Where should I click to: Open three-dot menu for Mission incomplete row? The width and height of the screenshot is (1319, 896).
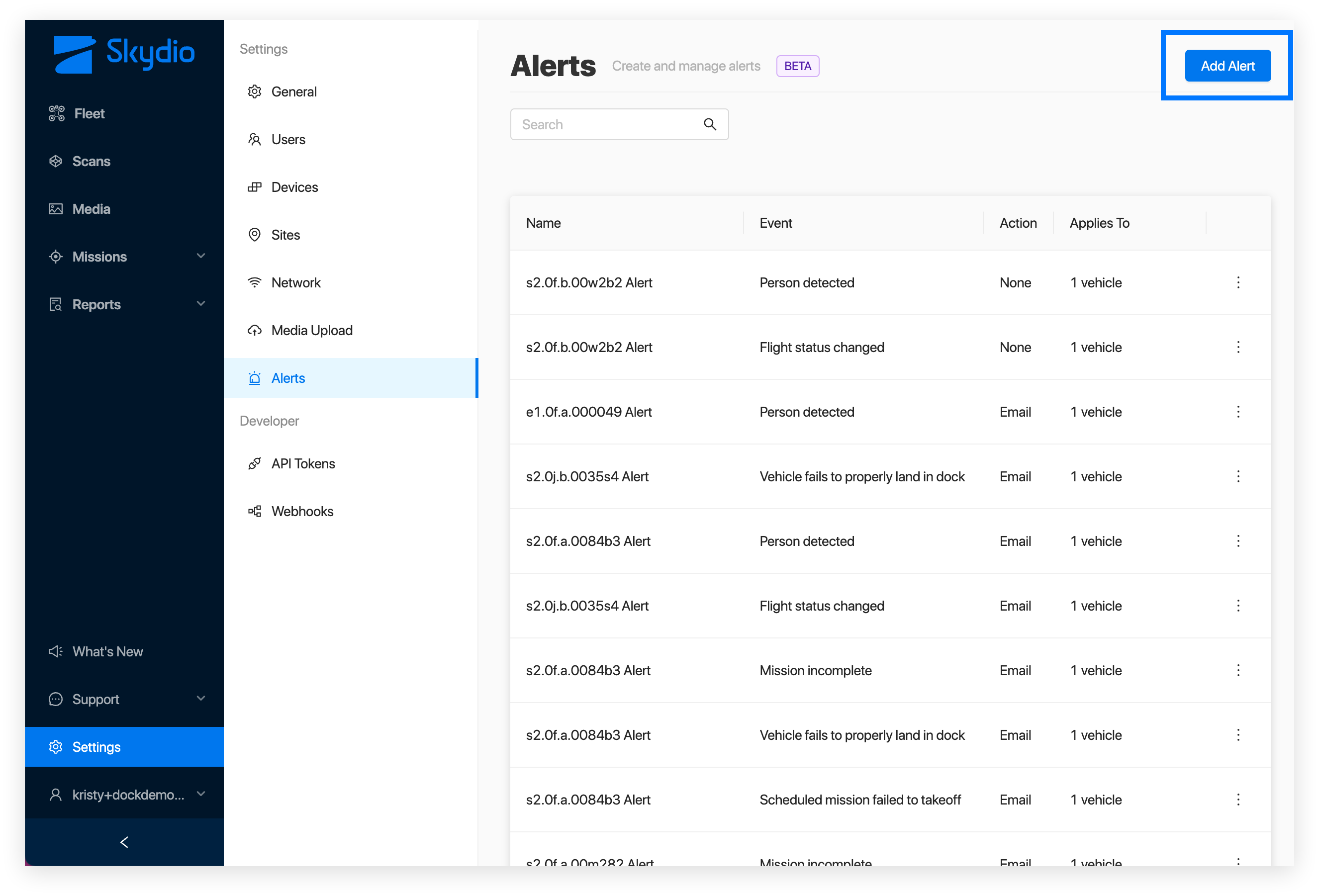pos(1238,670)
